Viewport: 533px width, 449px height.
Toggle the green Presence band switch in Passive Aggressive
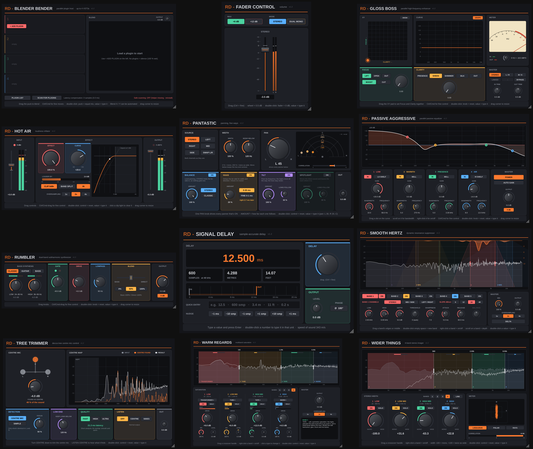(432, 177)
